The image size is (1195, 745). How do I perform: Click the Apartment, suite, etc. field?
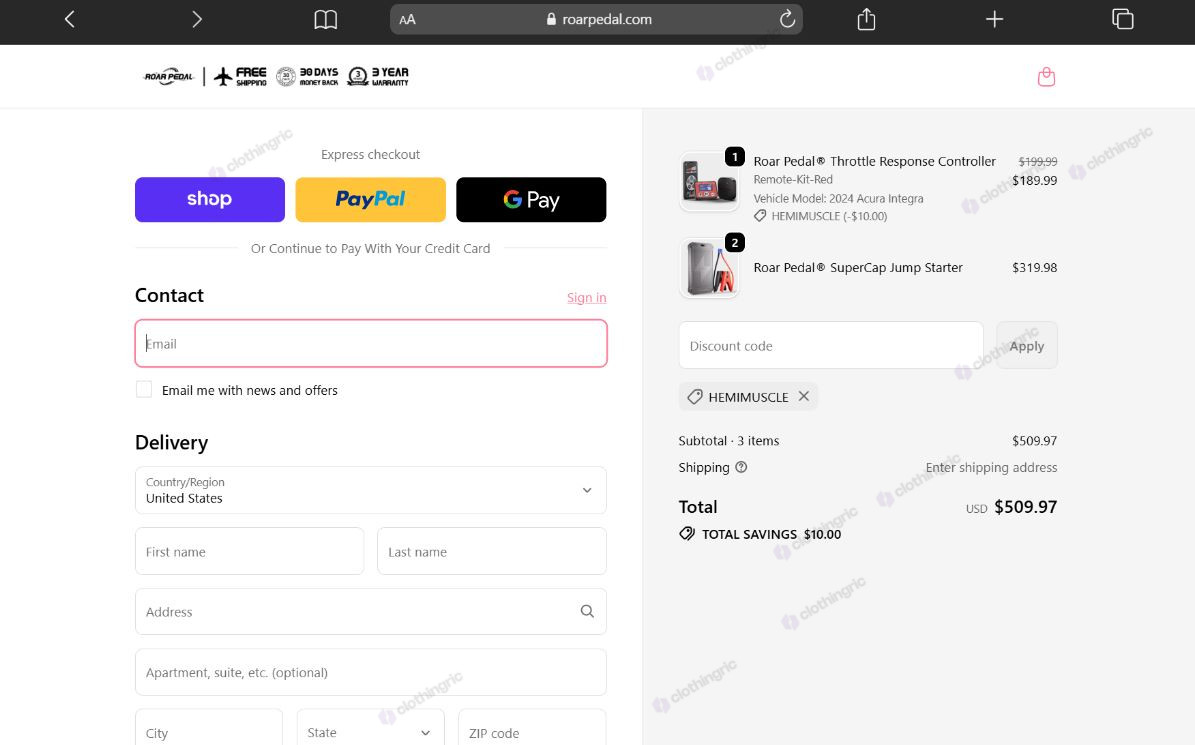point(371,673)
